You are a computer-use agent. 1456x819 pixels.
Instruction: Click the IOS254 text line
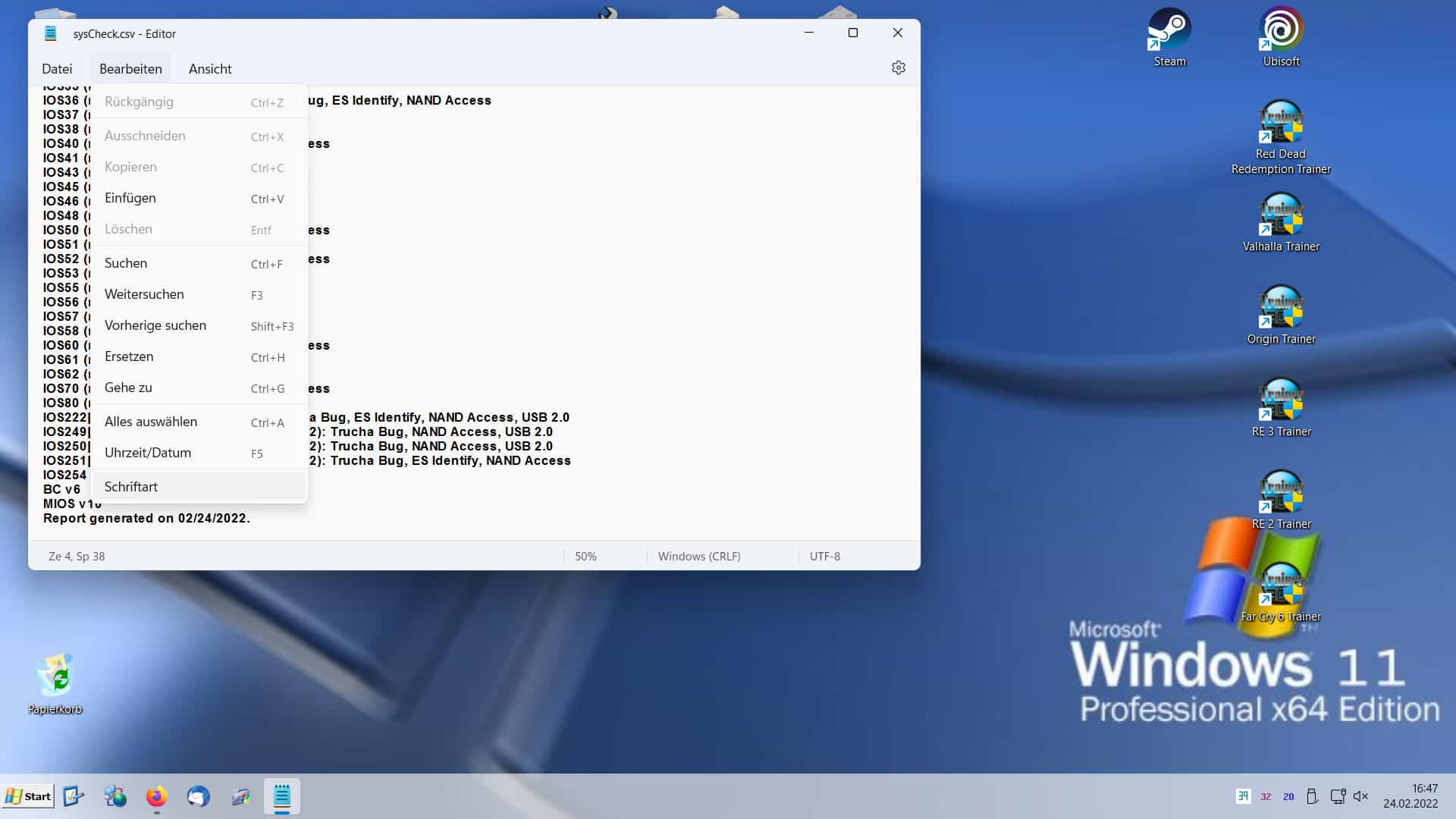tap(64, 475)
